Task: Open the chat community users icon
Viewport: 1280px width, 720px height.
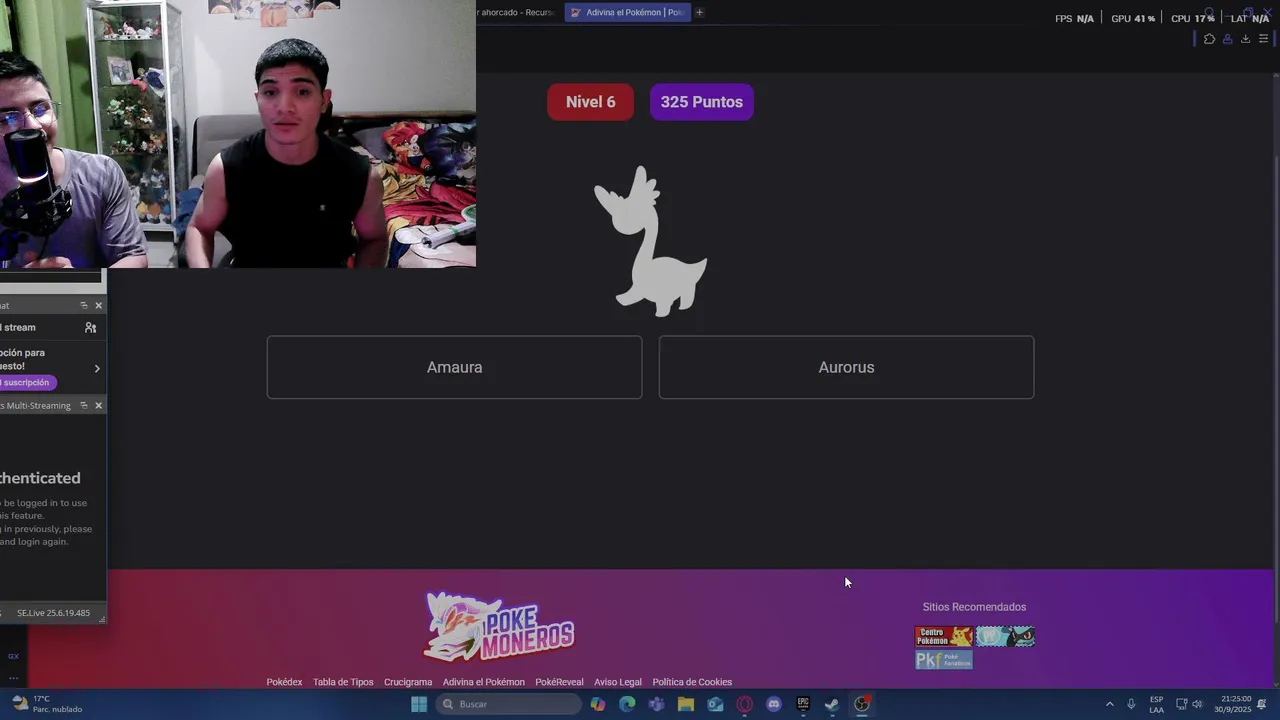Action: coord(91,327)
